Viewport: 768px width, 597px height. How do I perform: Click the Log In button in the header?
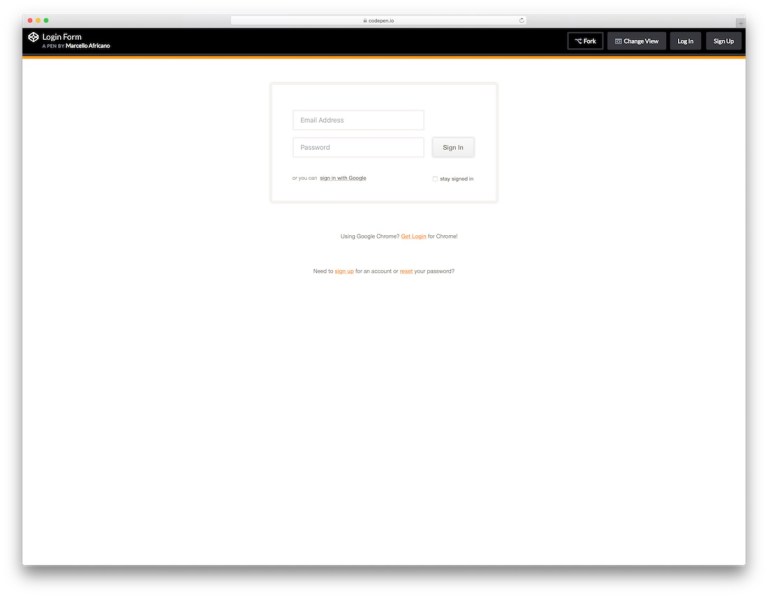click(685, 41)
